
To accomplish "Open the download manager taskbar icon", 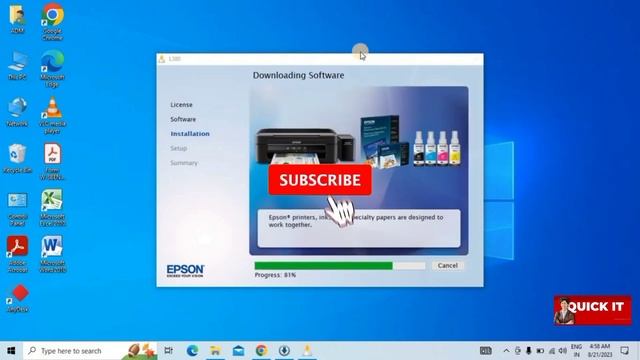I will point(284,351).
